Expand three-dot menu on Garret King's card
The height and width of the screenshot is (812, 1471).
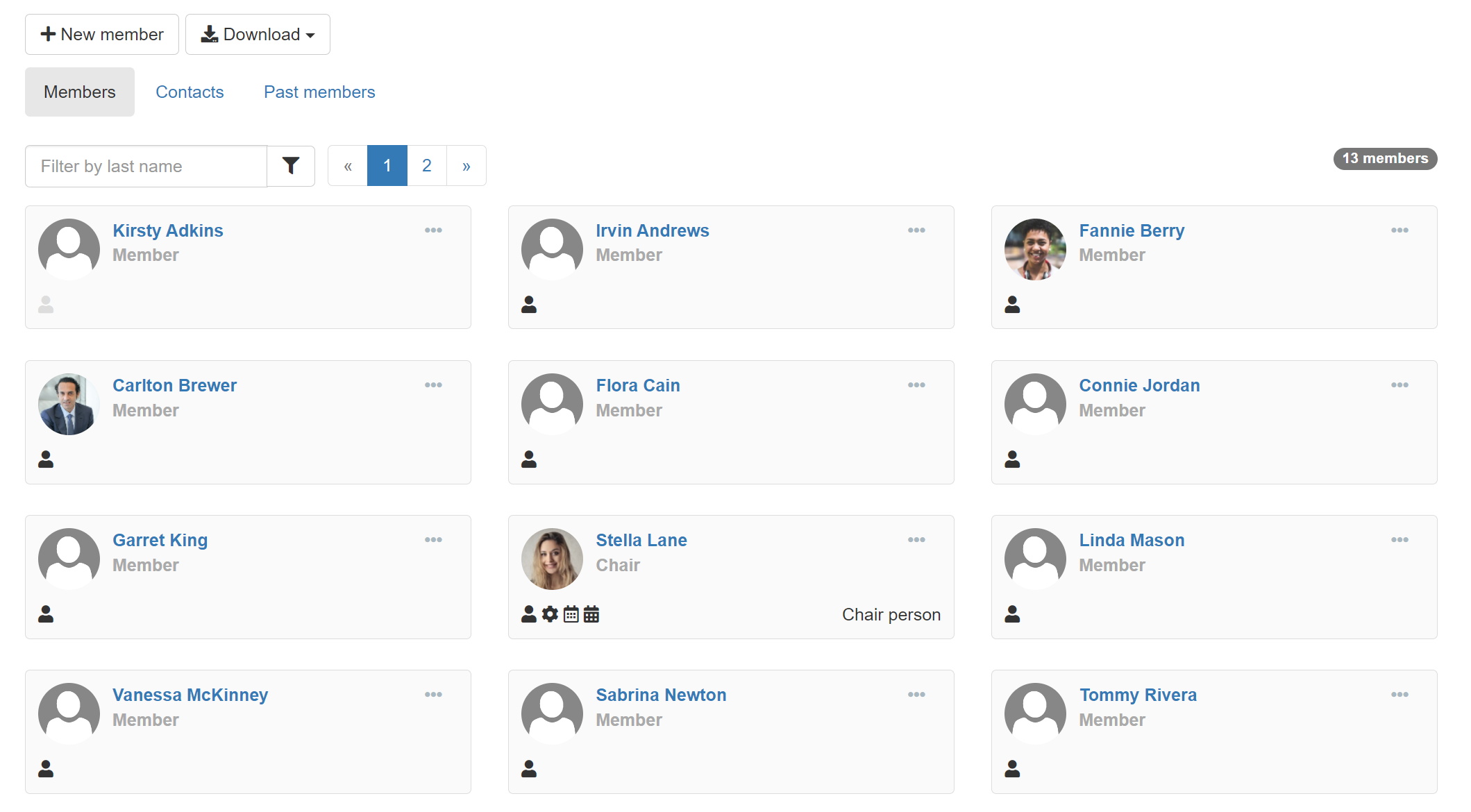tap(433, 540)
